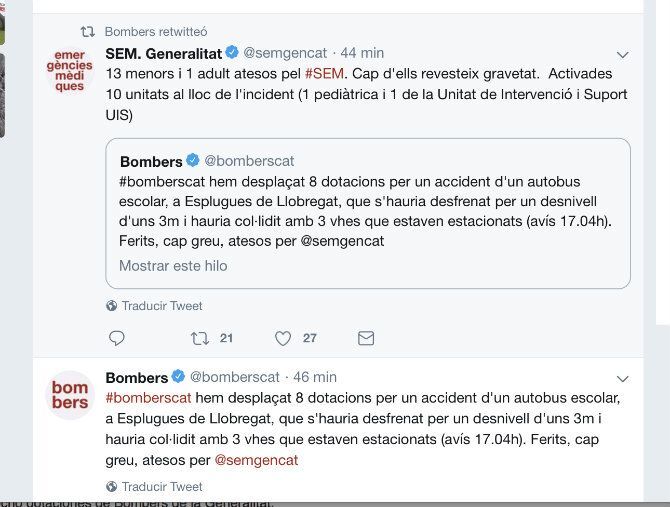
Task: Click Mostrar este hilo link
Action: (x=173, y=266)
